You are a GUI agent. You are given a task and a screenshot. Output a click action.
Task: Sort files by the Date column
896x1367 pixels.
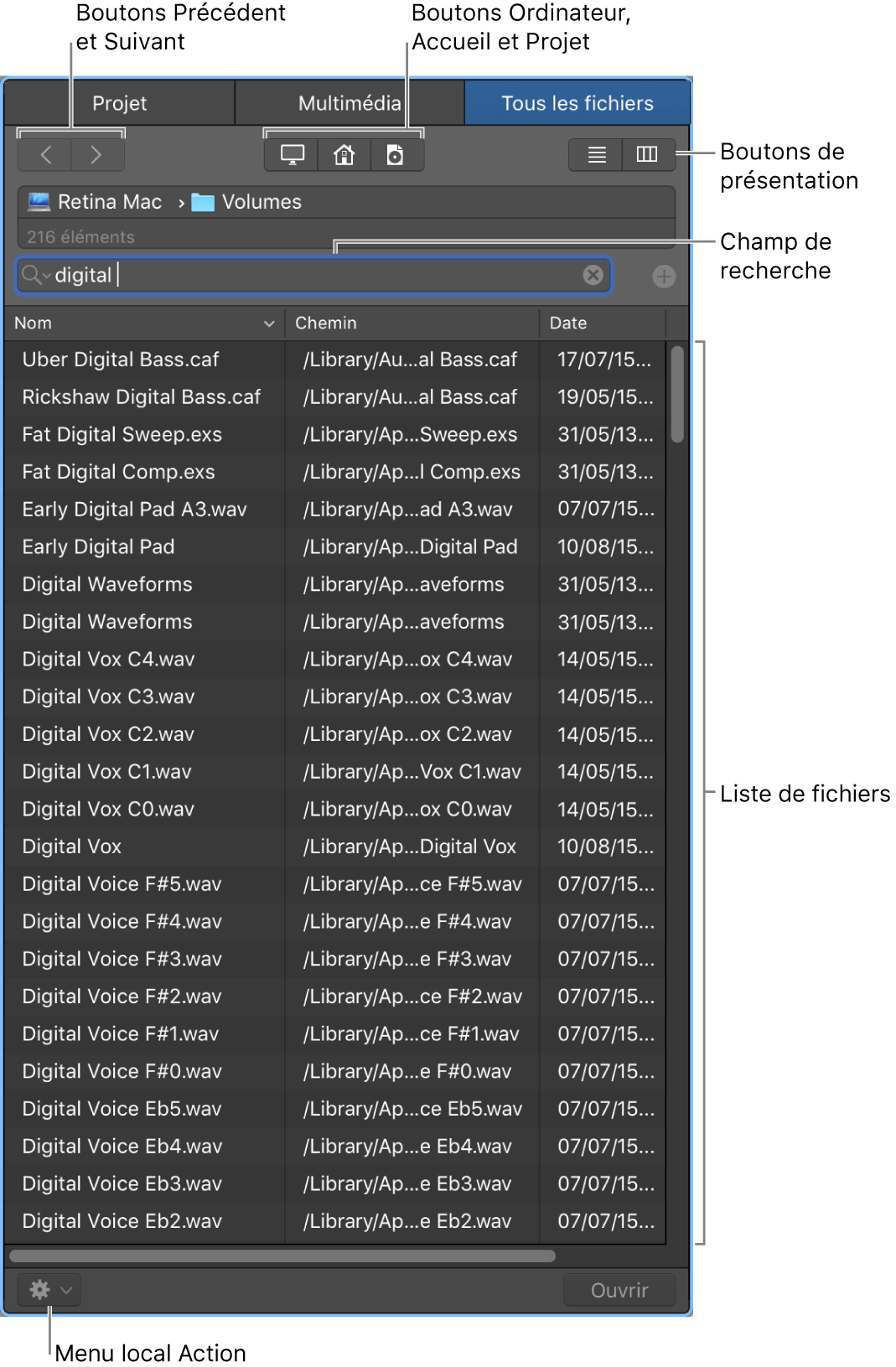(x=568, y=324)
